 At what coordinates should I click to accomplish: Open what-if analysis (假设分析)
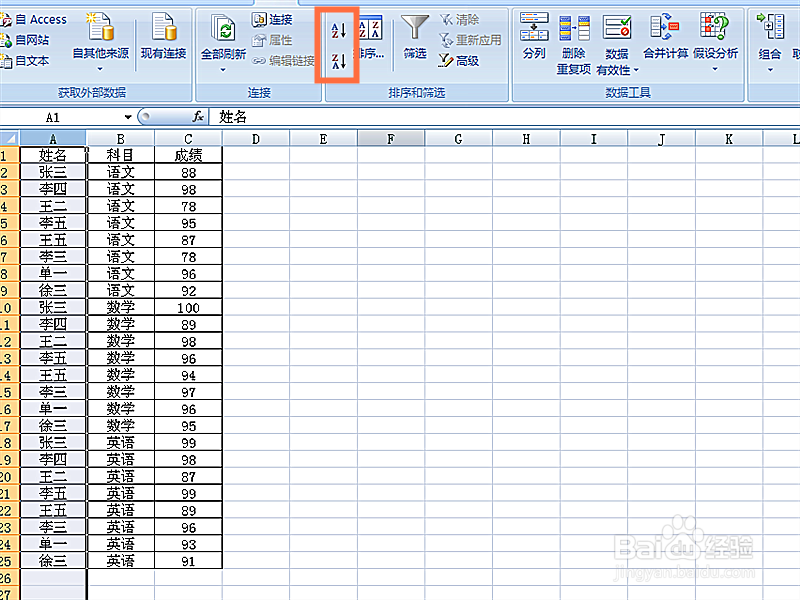click(x=715, y=36)
